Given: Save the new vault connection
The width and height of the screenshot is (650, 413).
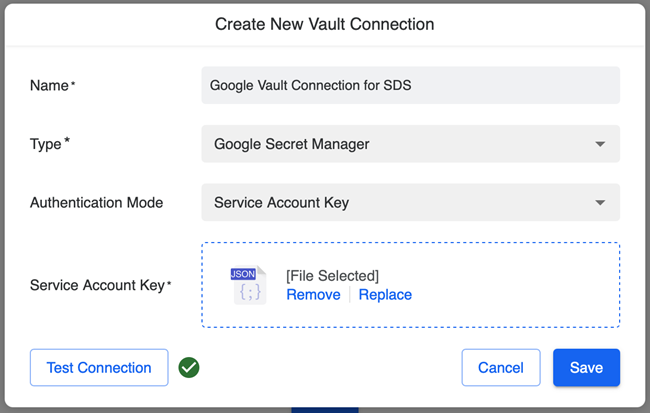Looking at the screenshot, I should (586, 368).
